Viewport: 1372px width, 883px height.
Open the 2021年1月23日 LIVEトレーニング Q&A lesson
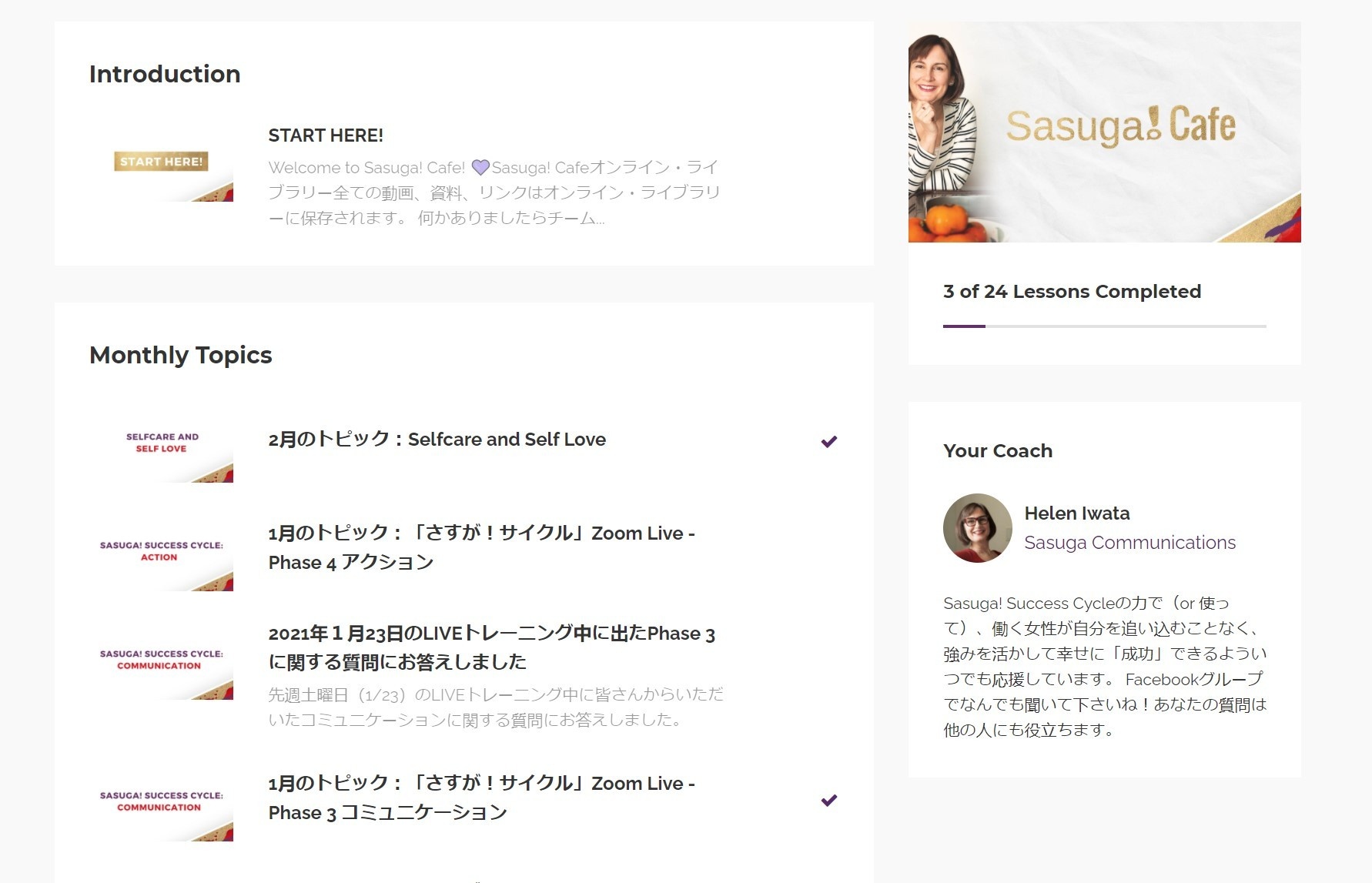[x=492, y=647]
